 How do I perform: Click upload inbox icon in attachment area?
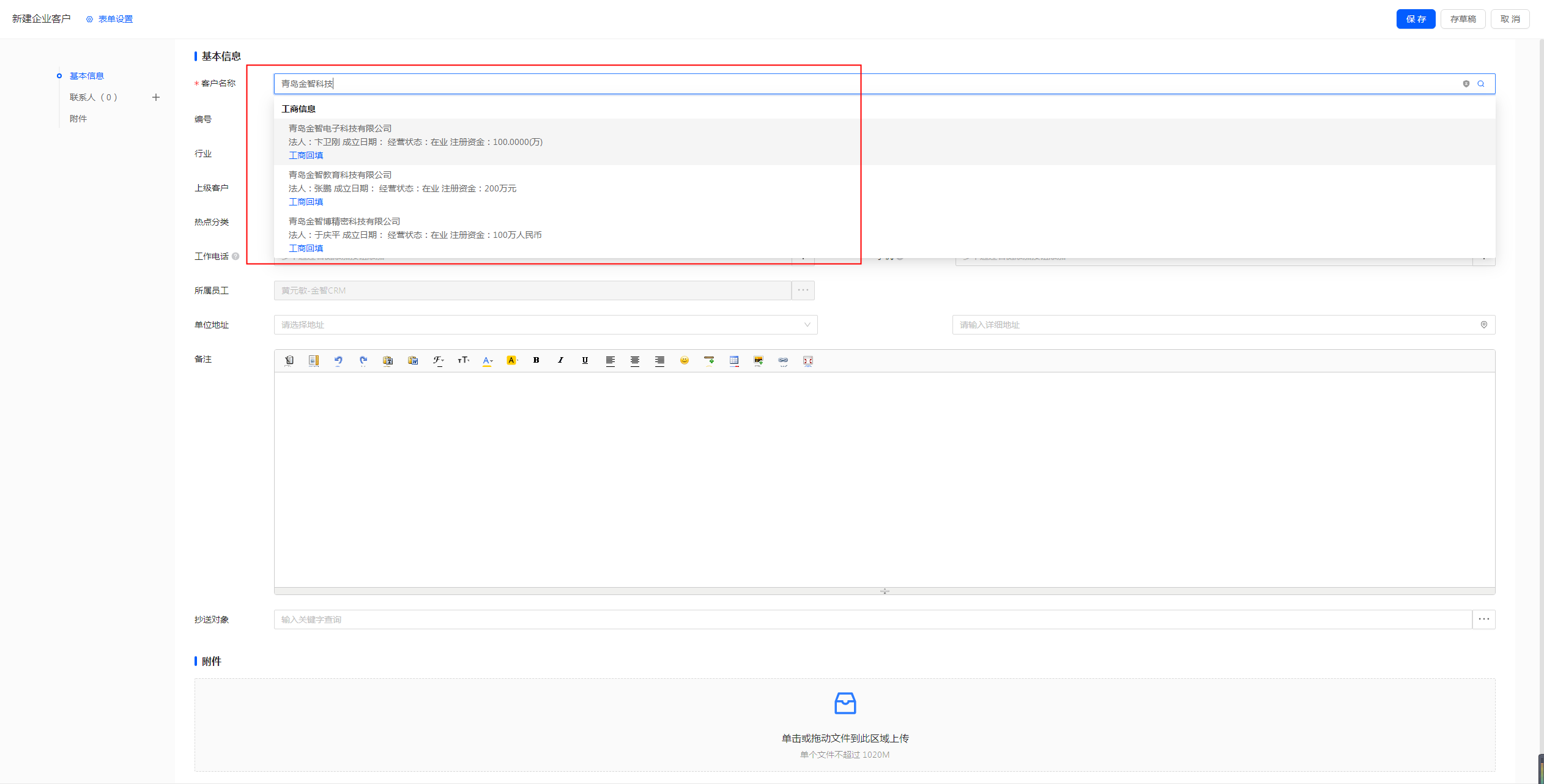click(x=845, y=703)
